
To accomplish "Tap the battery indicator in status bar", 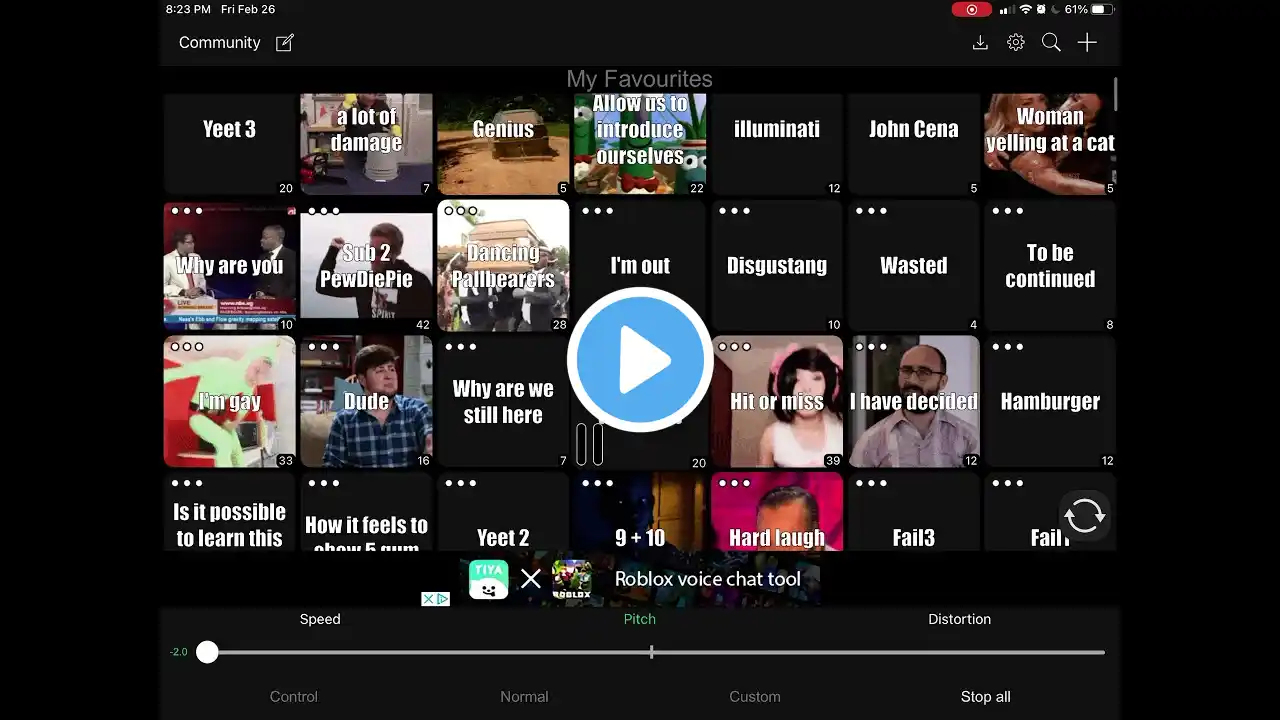I will [x=1102, y=9].
